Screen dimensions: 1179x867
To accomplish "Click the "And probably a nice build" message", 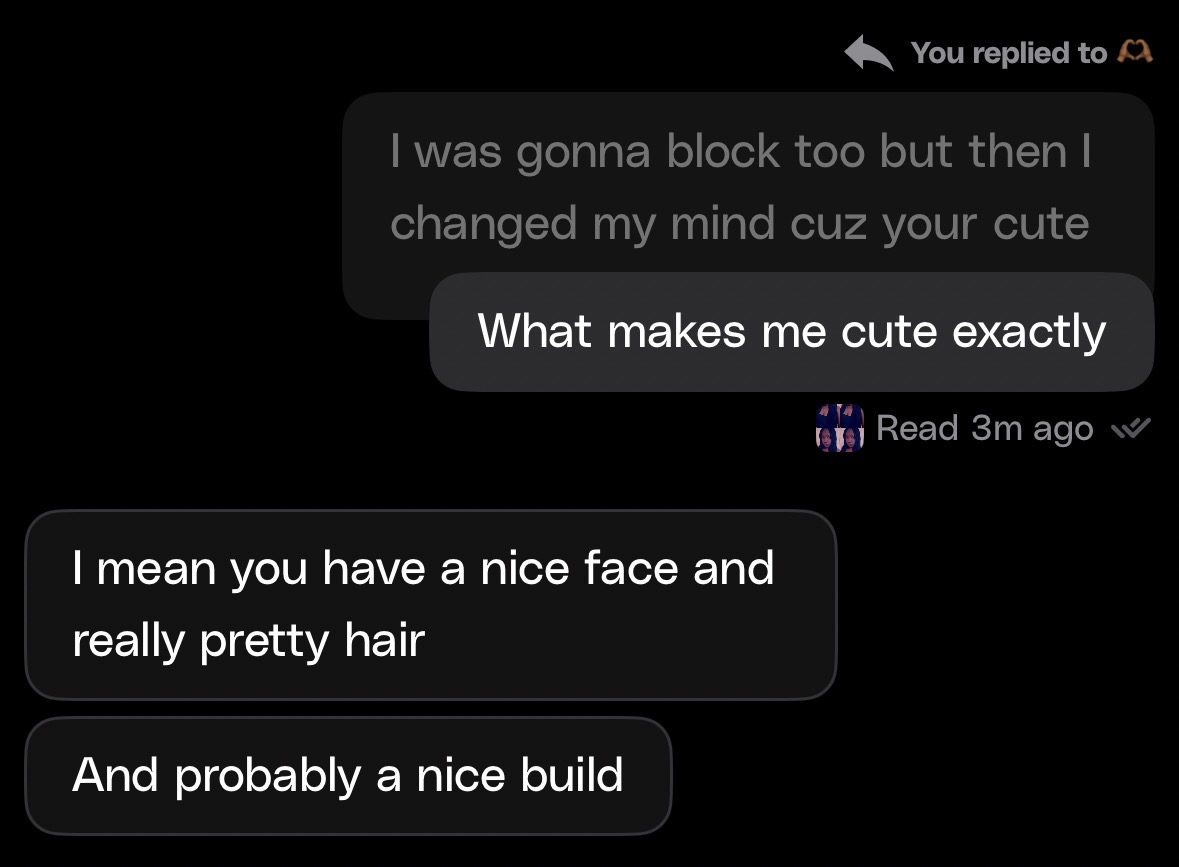I will (x=348, y=775).
